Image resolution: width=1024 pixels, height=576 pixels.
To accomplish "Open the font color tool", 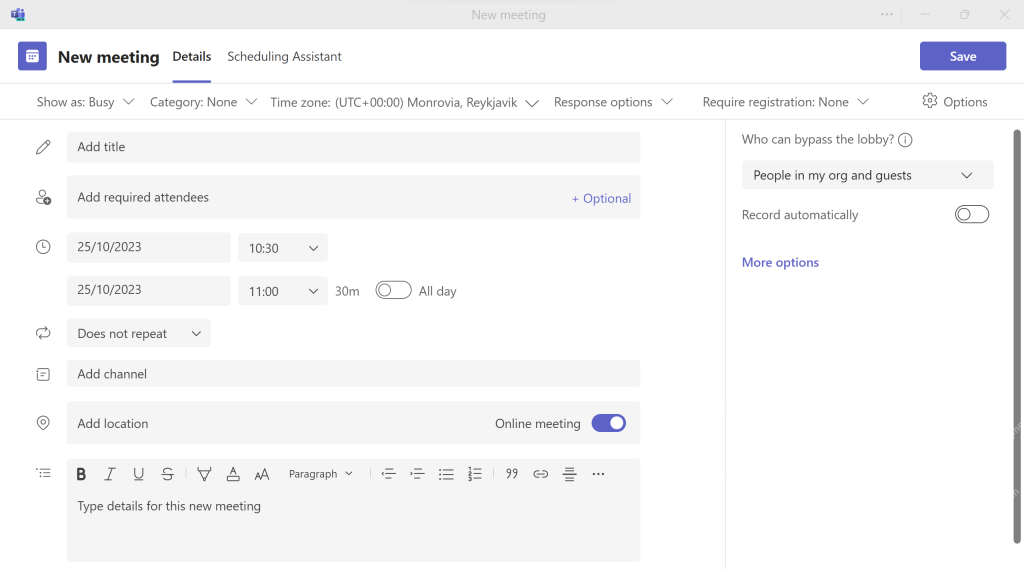I will [232, 474].
